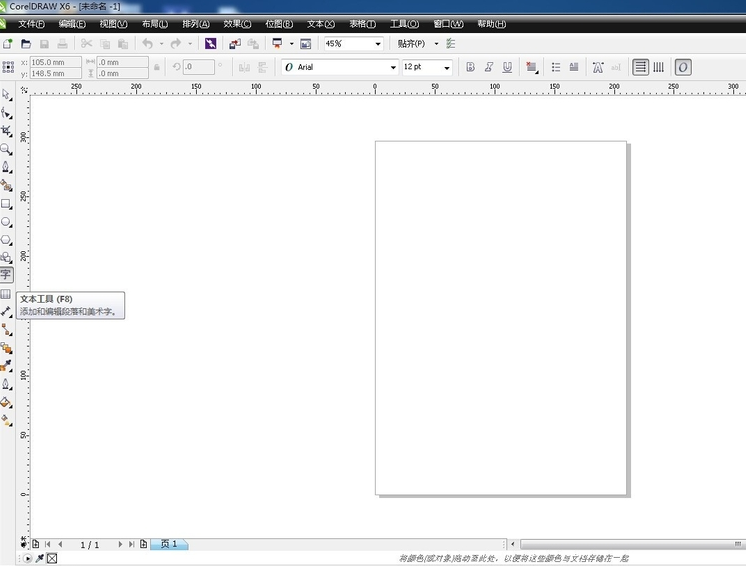The width and height of the screenshot is (746, 566).
Task: Select the Ellipse tool
Action: 7,222
